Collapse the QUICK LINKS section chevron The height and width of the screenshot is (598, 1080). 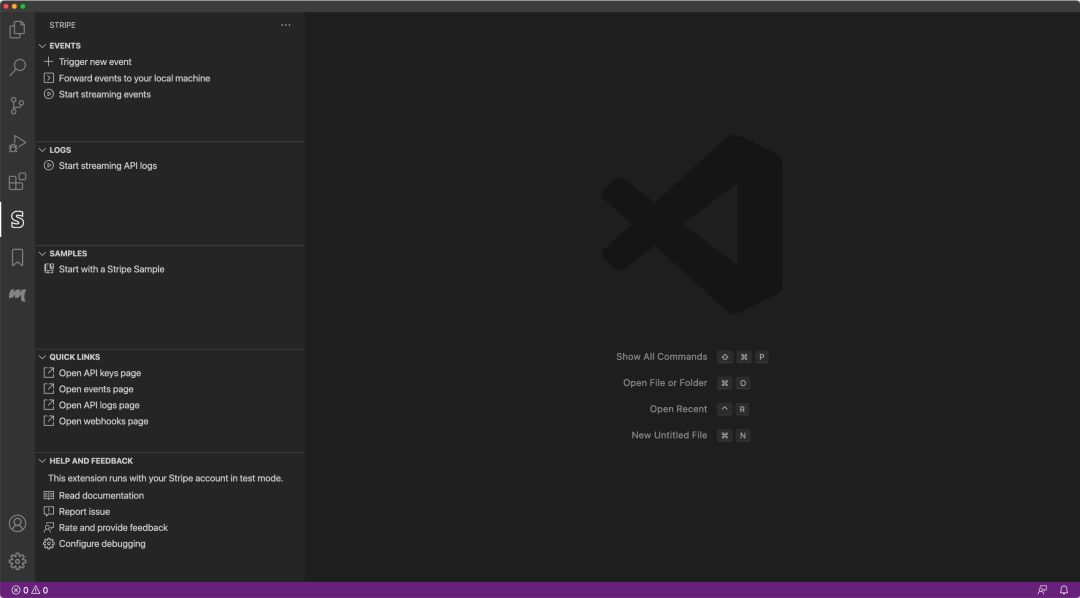(x=42, y=357)
